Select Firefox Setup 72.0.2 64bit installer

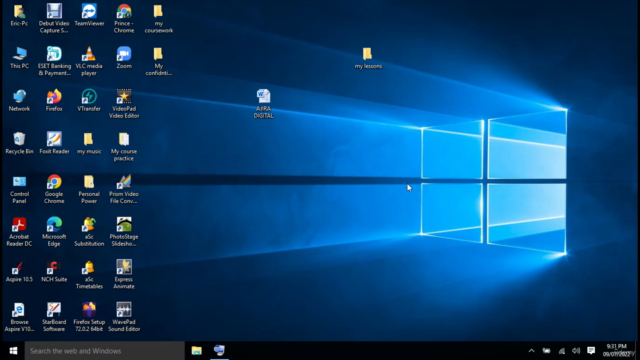tap(89, 317)
